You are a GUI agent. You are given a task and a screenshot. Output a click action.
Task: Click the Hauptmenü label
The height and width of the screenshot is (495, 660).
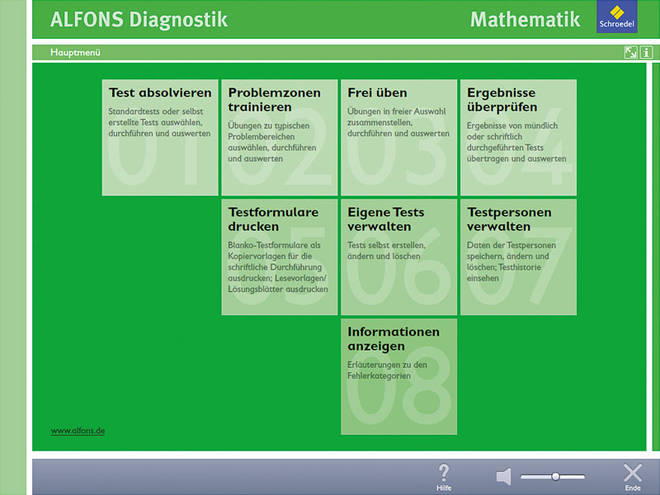(75, 53)
